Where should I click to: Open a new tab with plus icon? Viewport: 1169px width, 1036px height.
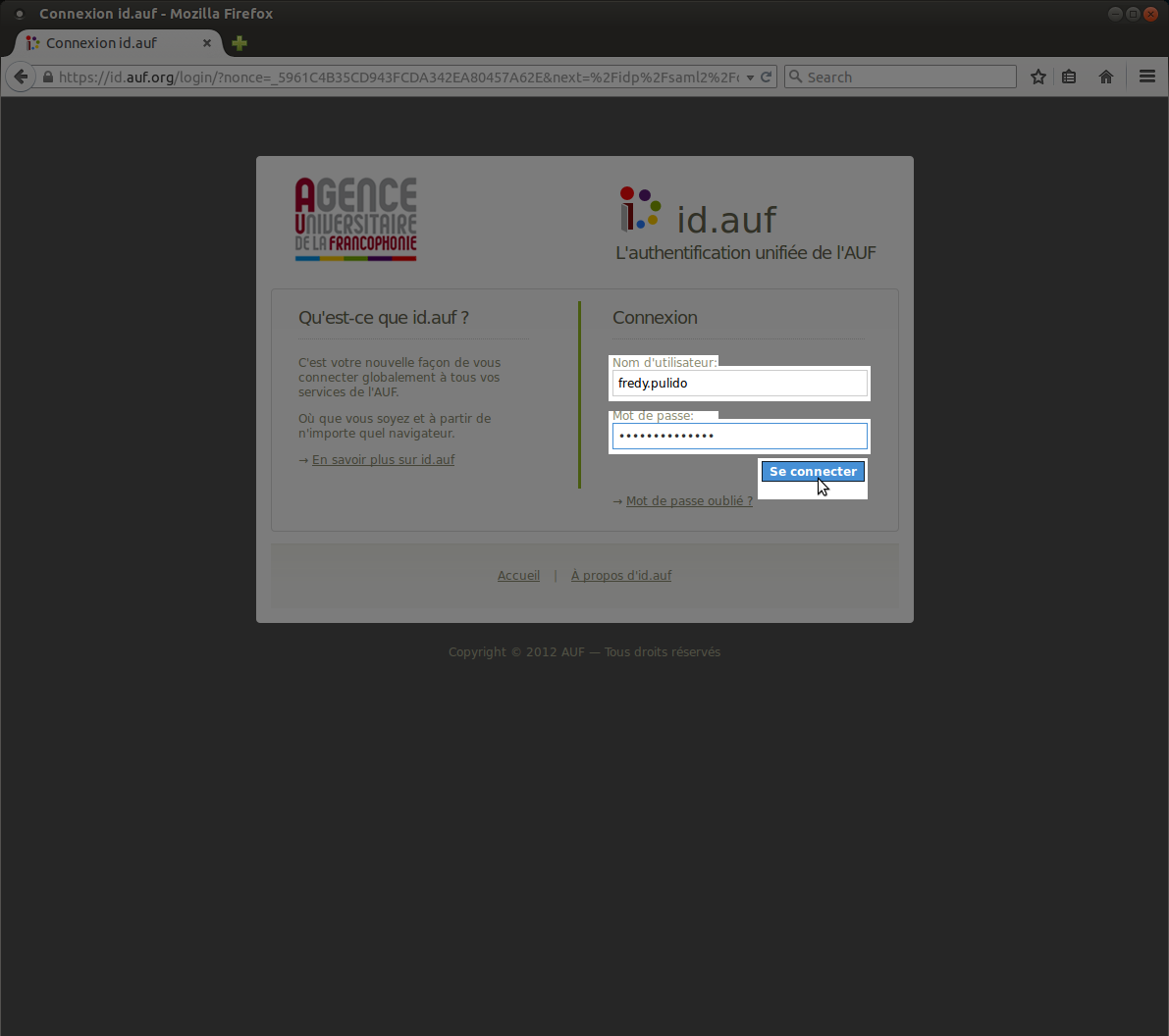pyautogui.click(x=239, y=43)
